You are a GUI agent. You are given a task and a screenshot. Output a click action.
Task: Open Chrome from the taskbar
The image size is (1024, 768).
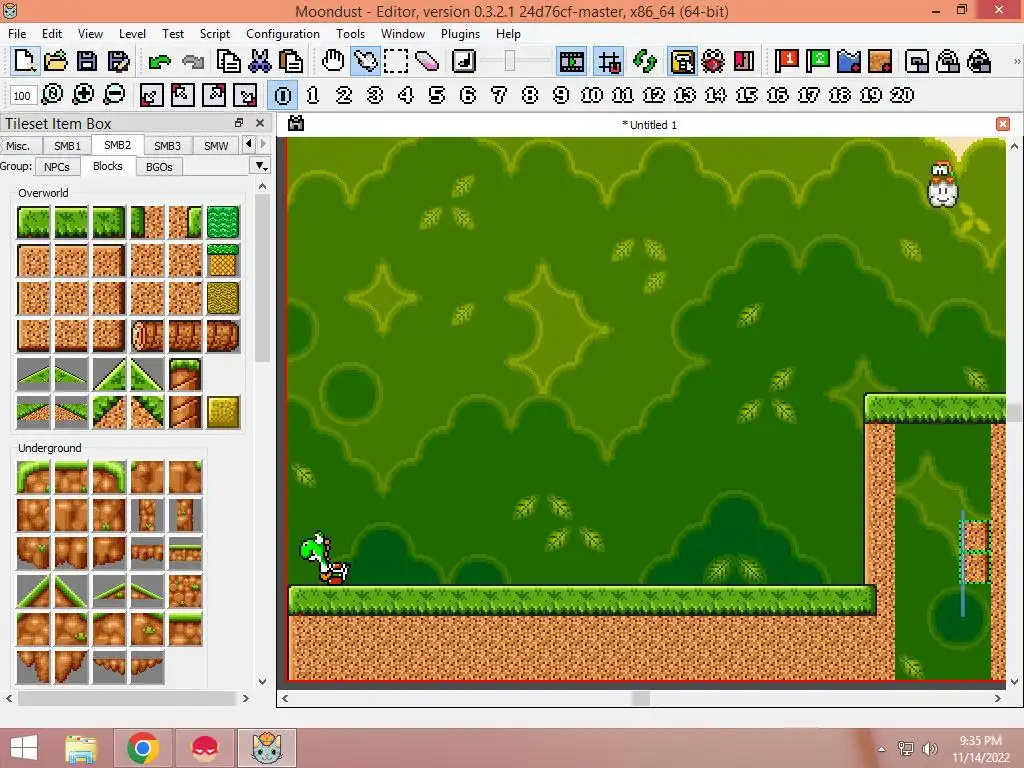[143, 748]
